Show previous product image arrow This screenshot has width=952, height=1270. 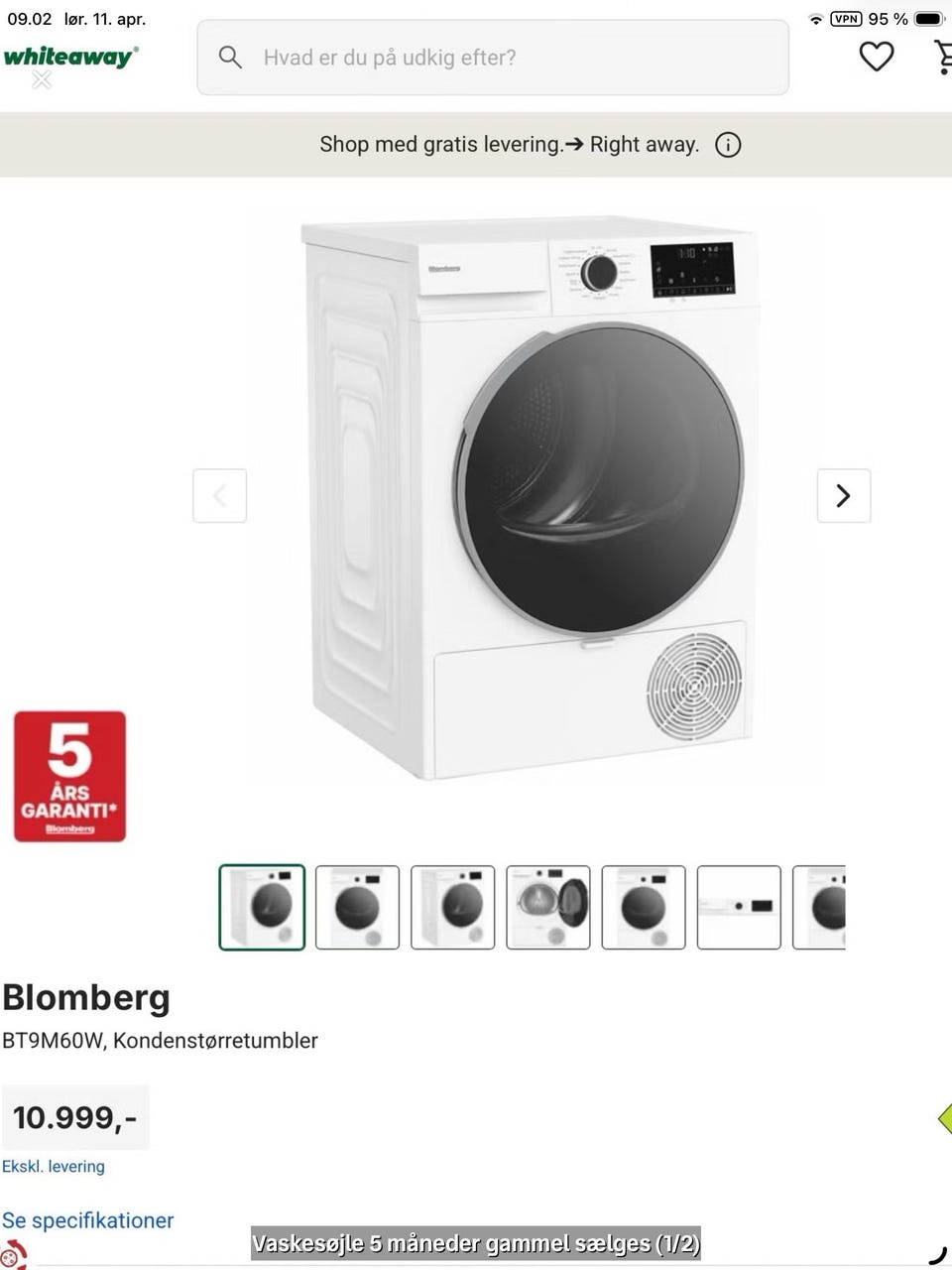tap(219, 495)
